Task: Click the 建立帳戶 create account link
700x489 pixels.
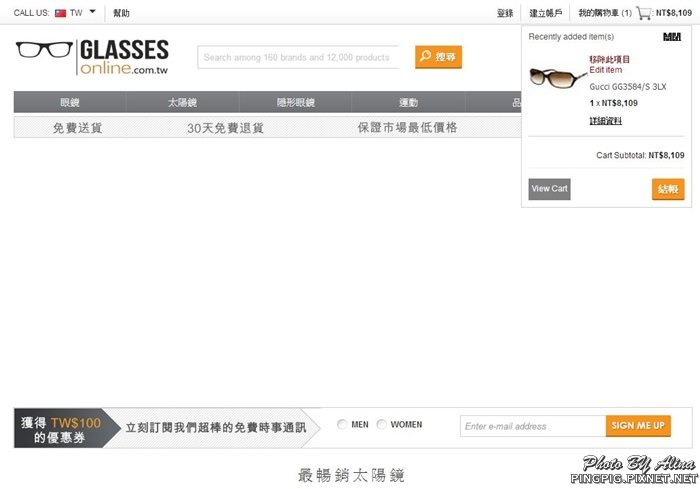Action: (546, 13)
